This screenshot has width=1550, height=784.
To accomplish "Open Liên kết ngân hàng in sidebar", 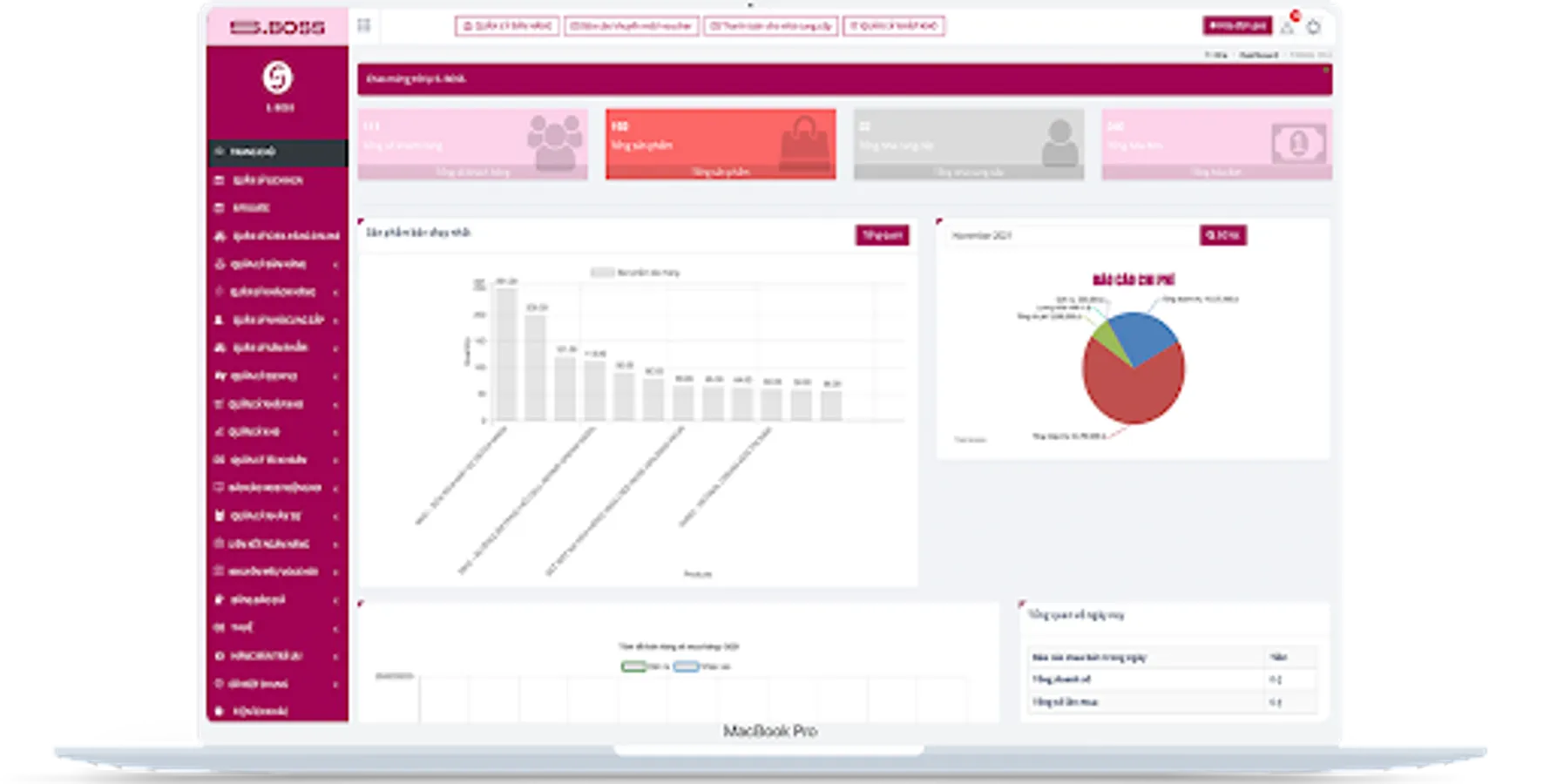I will pos(277,544).
